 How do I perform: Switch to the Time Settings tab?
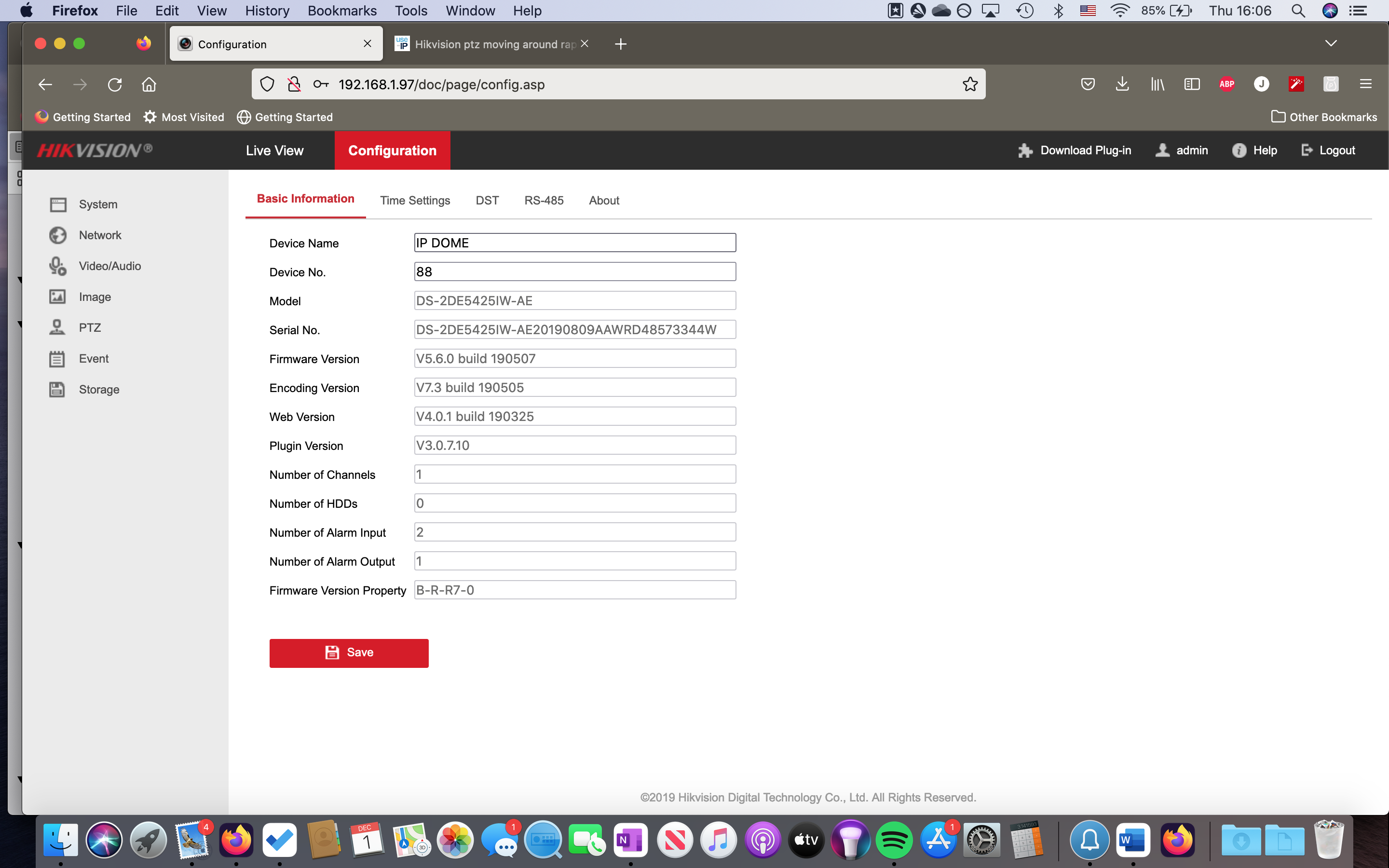point(414,200)
